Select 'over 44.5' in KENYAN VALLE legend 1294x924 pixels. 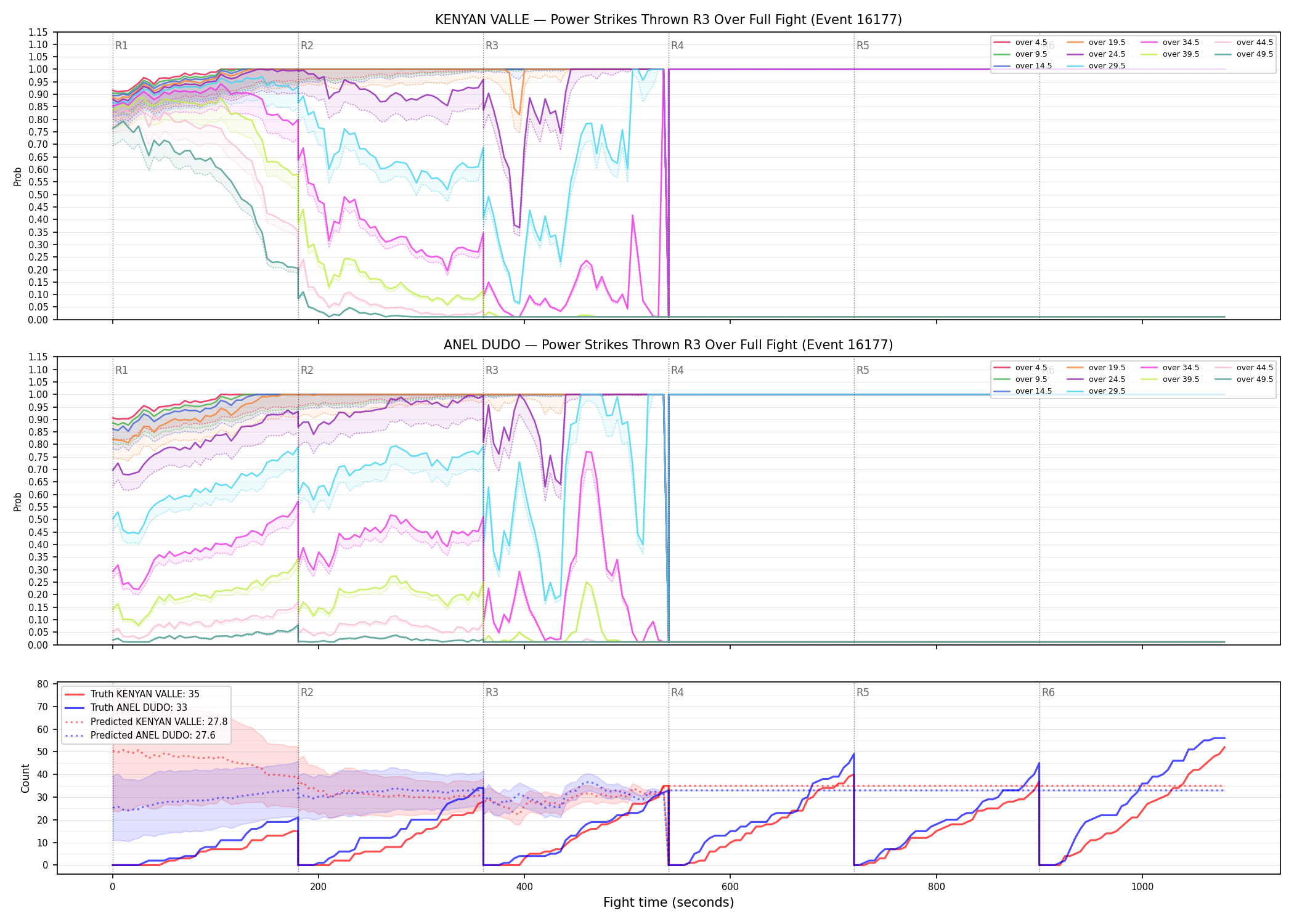tap(1244, 43)
